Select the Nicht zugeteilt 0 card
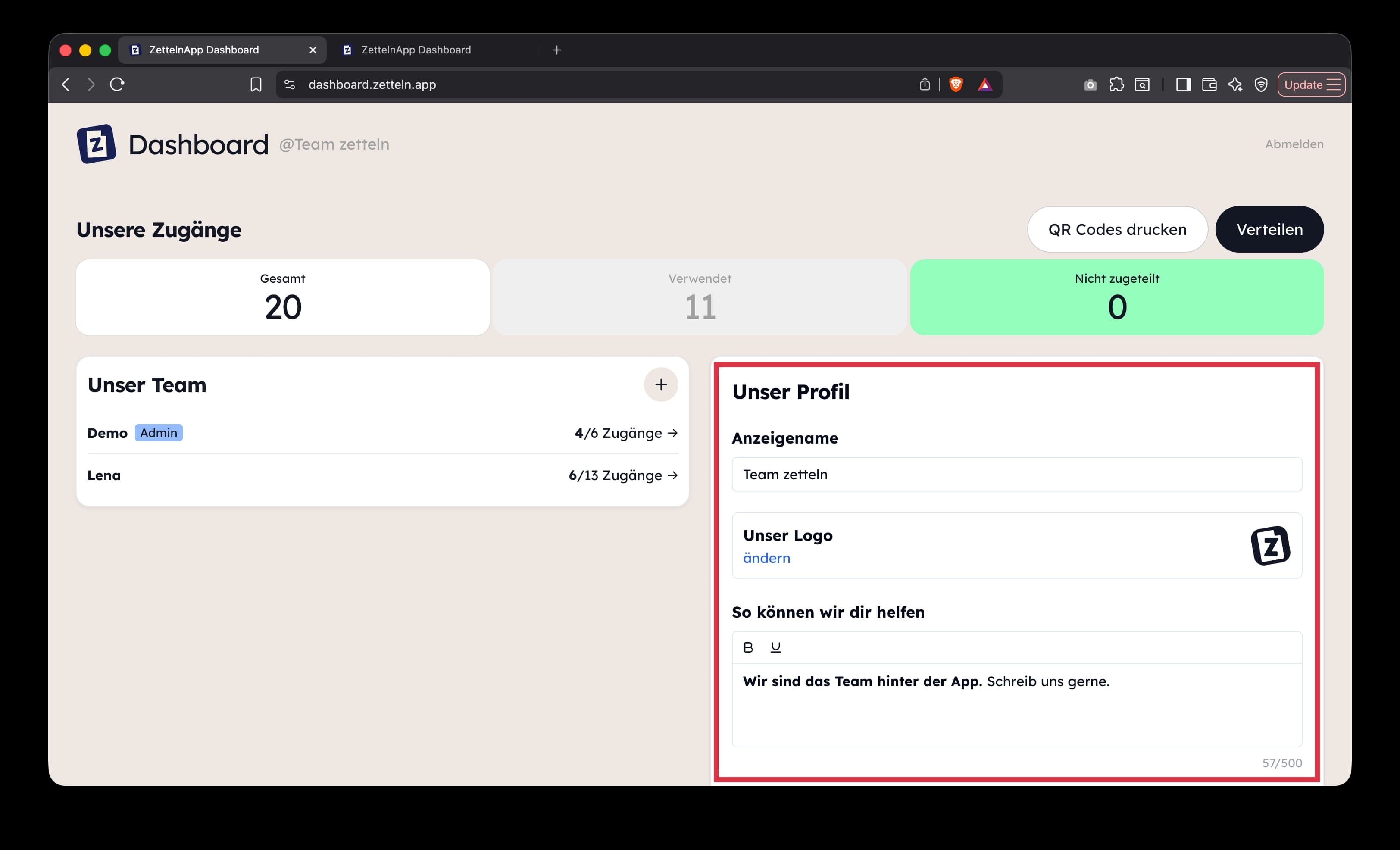 pos(1116,298)
